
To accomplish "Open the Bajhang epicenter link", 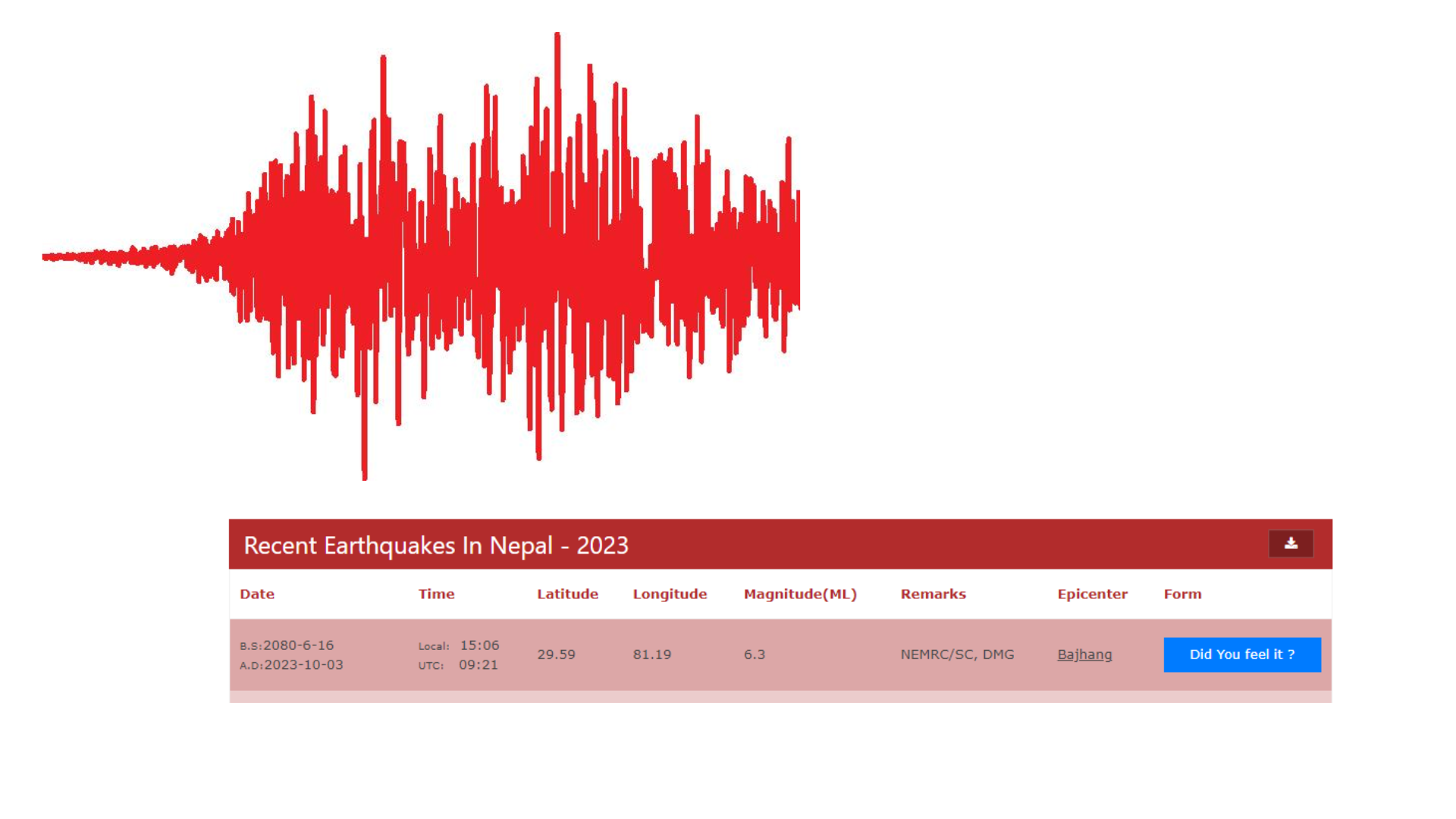I will (1084, 654).
